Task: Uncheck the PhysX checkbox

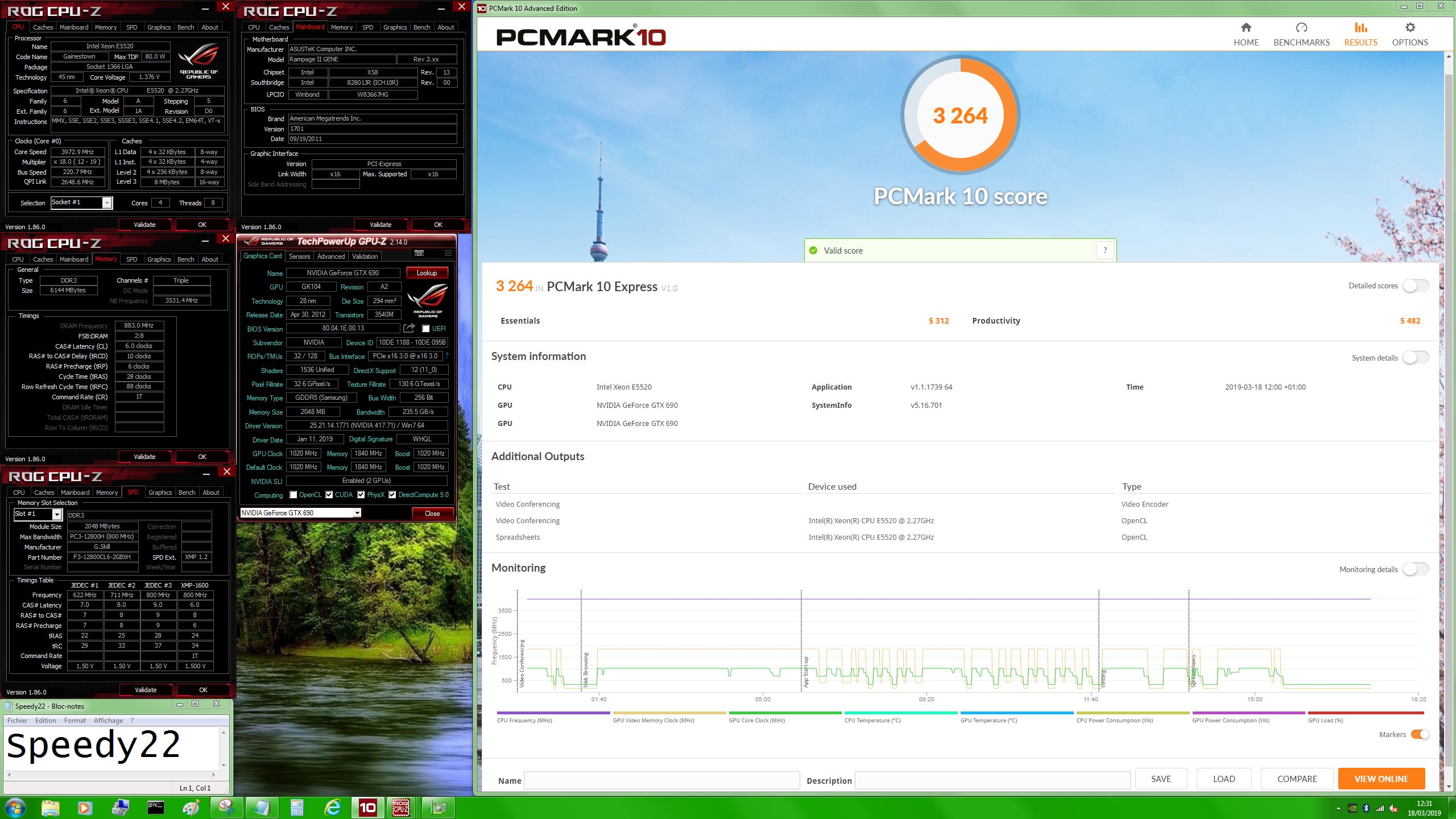Action: [361, 495]
